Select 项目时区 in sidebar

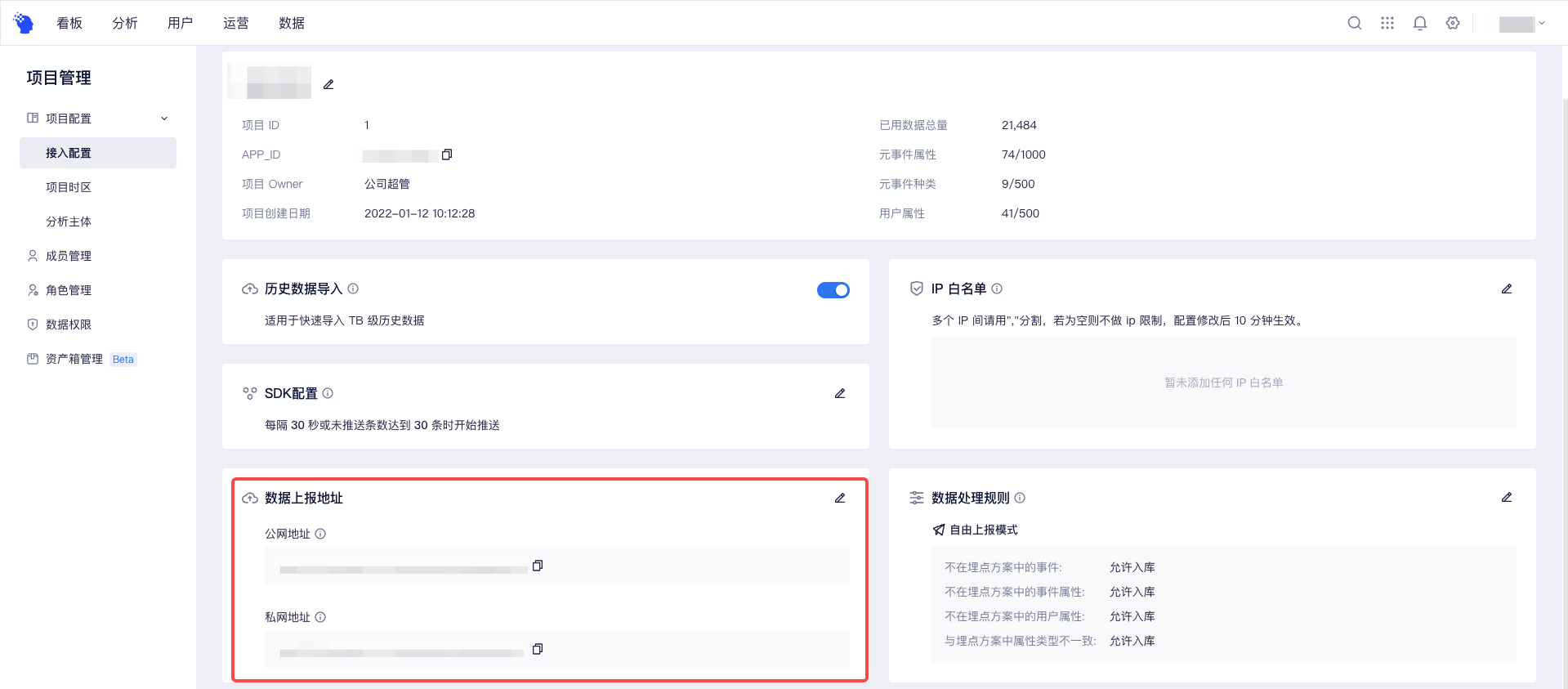tap(69, 187)
